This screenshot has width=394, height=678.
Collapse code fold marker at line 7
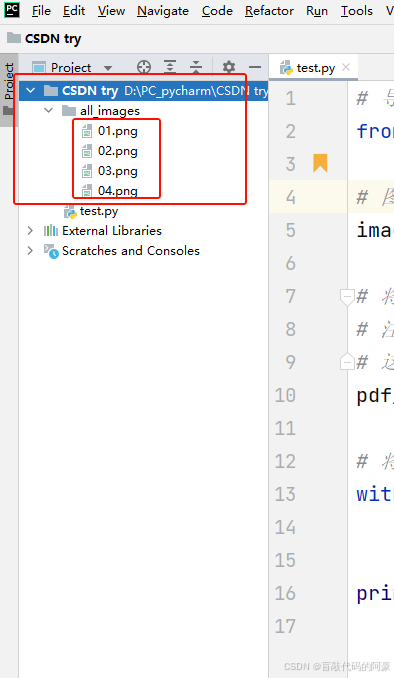pyautogui.click(x=347, y=297)
